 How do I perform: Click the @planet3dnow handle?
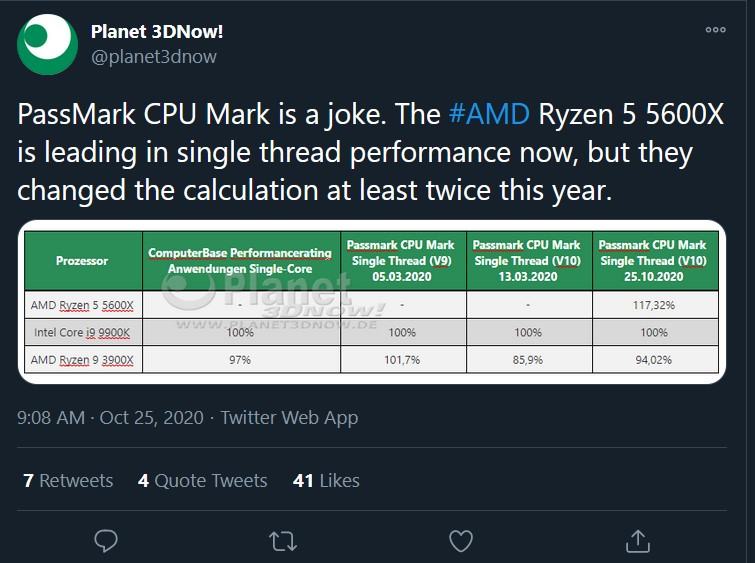click(154, 57)
